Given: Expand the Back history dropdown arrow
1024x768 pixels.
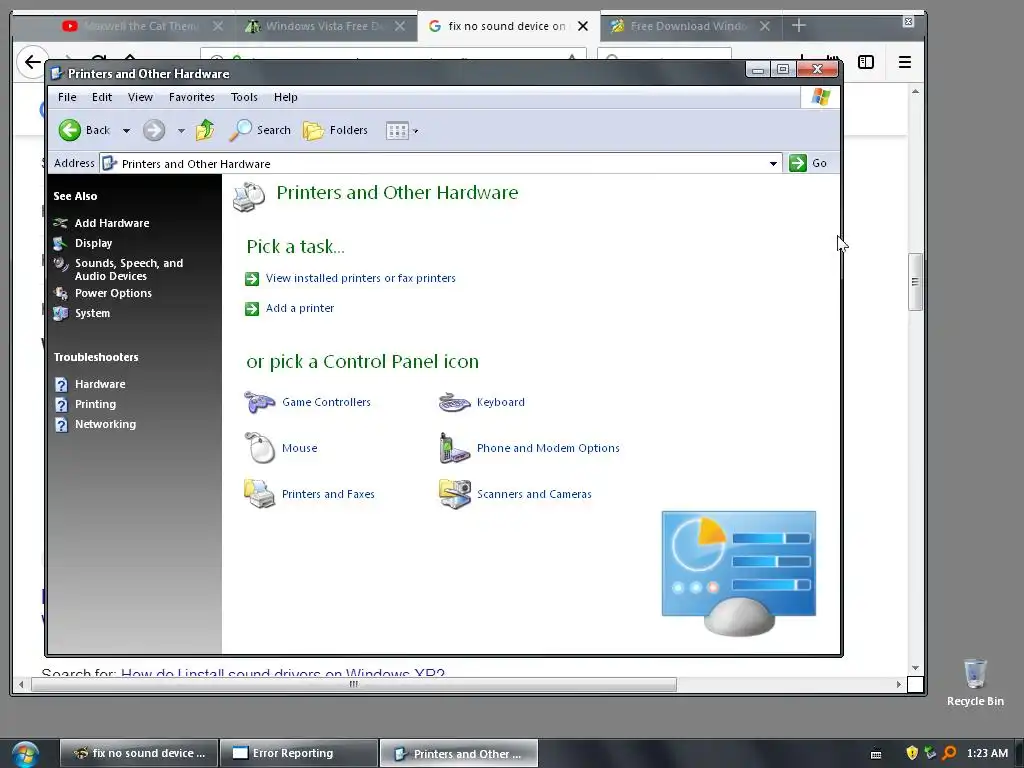Looking at the screenshot, I should point(127,131).
